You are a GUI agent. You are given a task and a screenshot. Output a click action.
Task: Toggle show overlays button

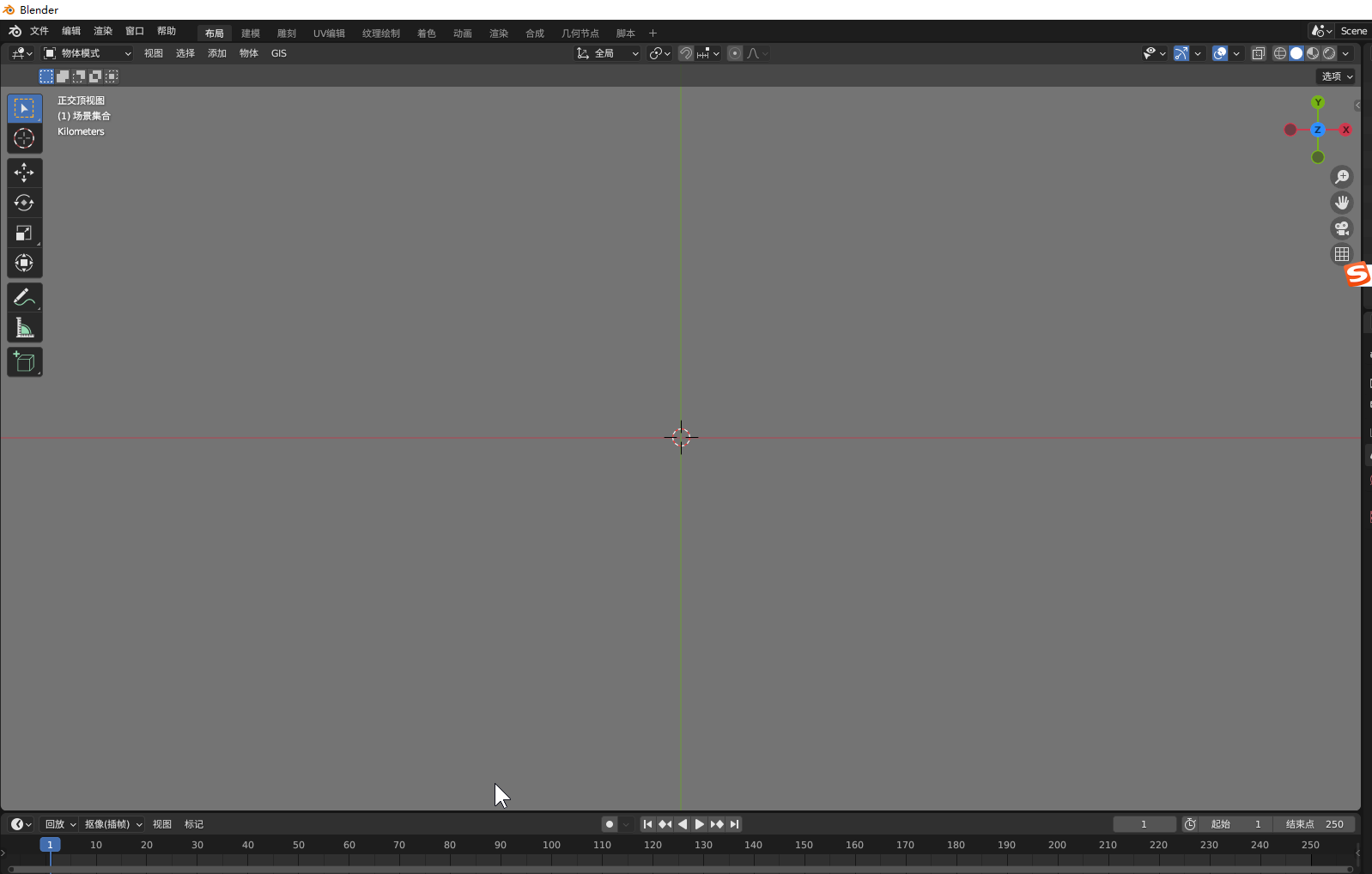[x=1220, y=53]
